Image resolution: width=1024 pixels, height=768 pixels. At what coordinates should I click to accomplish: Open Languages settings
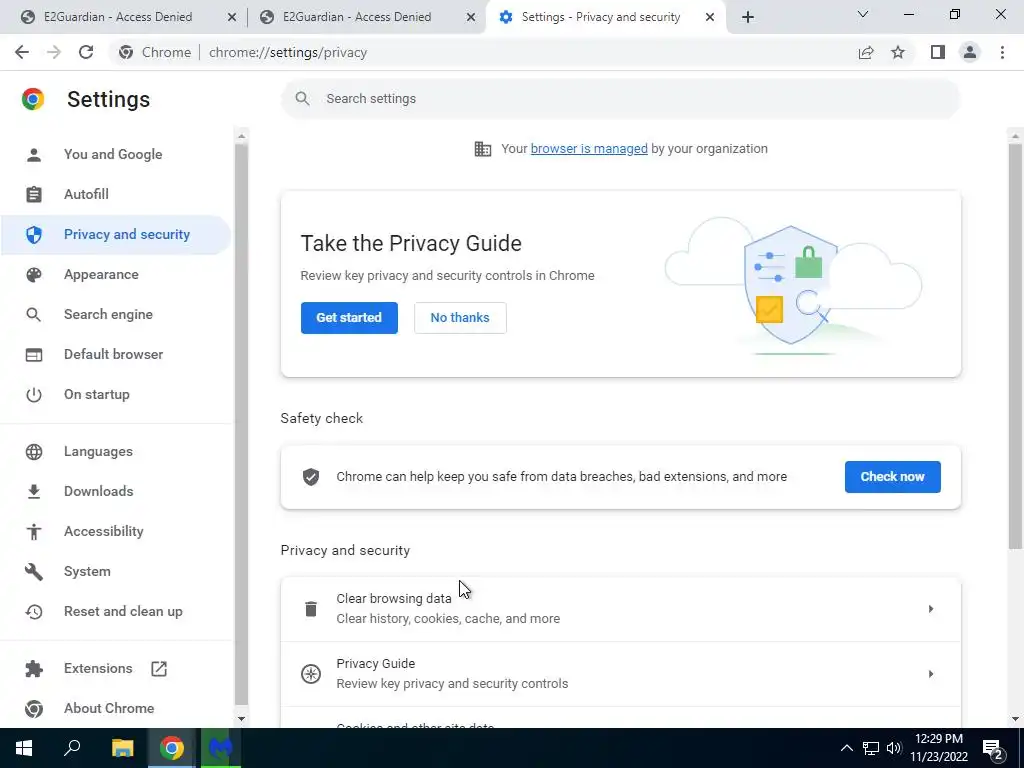(x=116, y=451)
